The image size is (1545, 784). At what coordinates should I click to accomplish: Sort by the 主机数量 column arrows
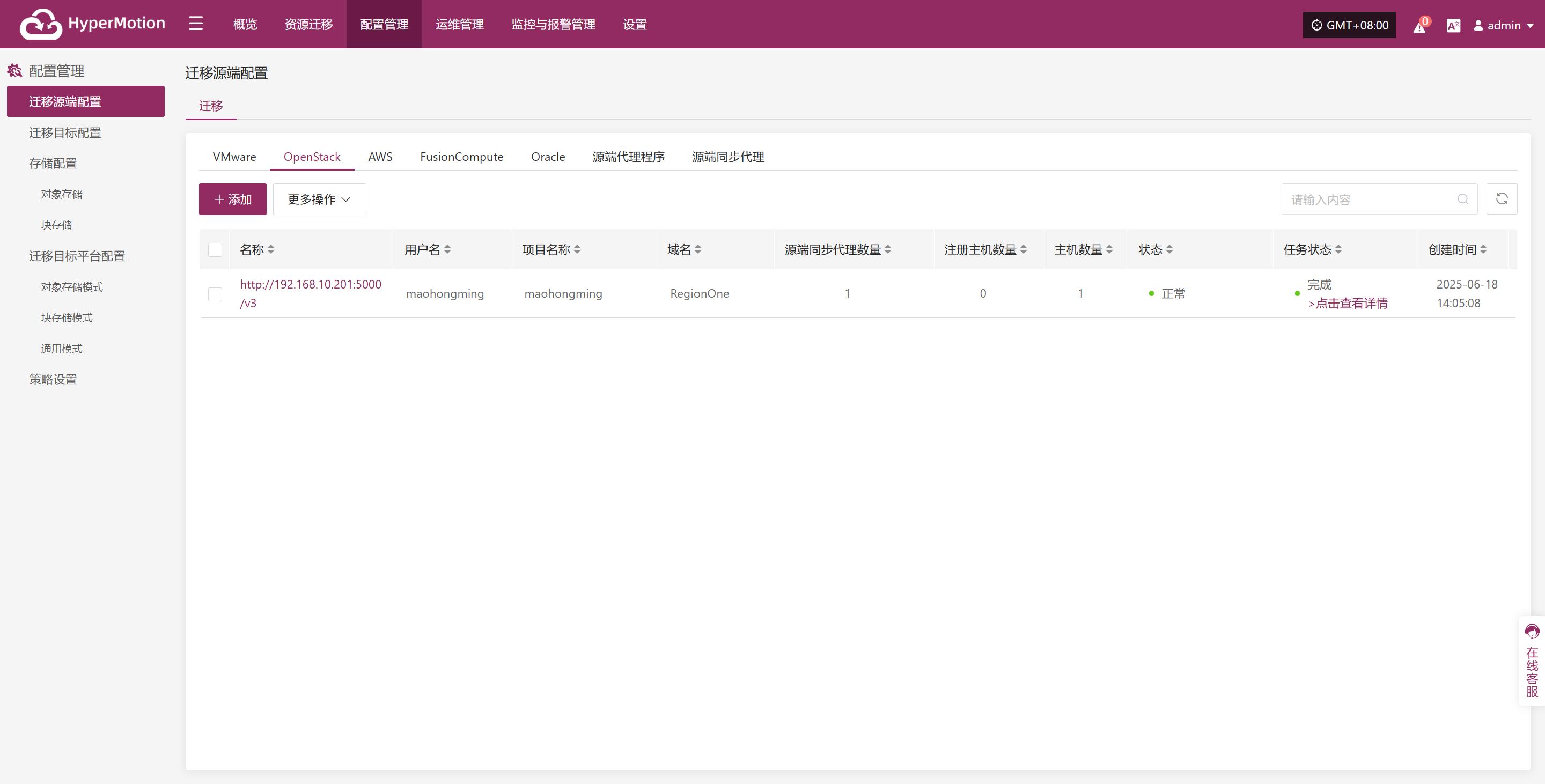pyautogui.click(x=1109, y=249)
